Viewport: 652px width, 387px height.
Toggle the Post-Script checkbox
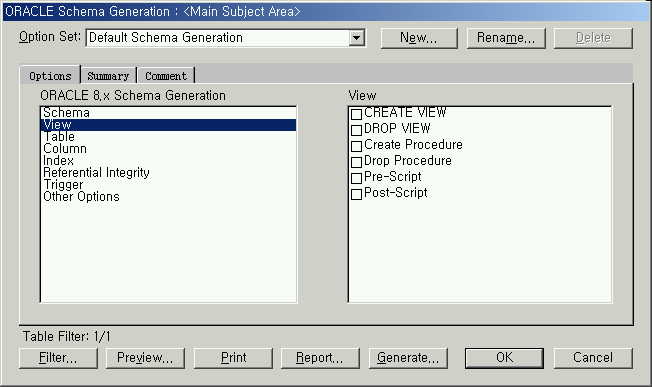coord(356,194)
